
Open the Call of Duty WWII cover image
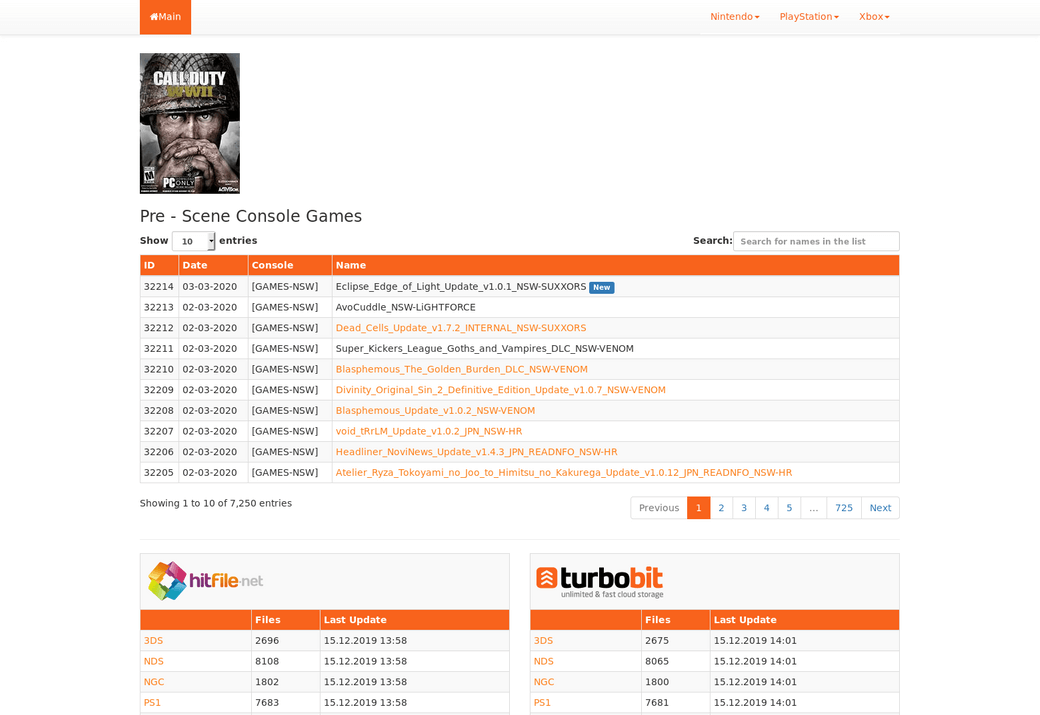pos(190,123)
